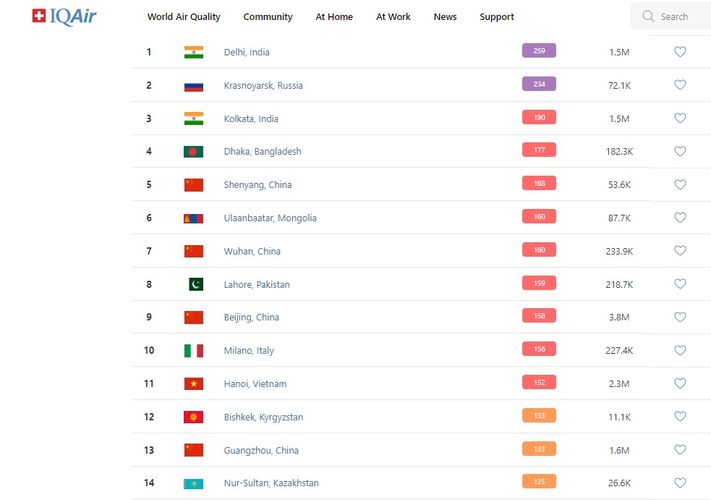711x500 pixels.
Task: Favorite Nur-Sultan using its heart
Action: point(680,483)
